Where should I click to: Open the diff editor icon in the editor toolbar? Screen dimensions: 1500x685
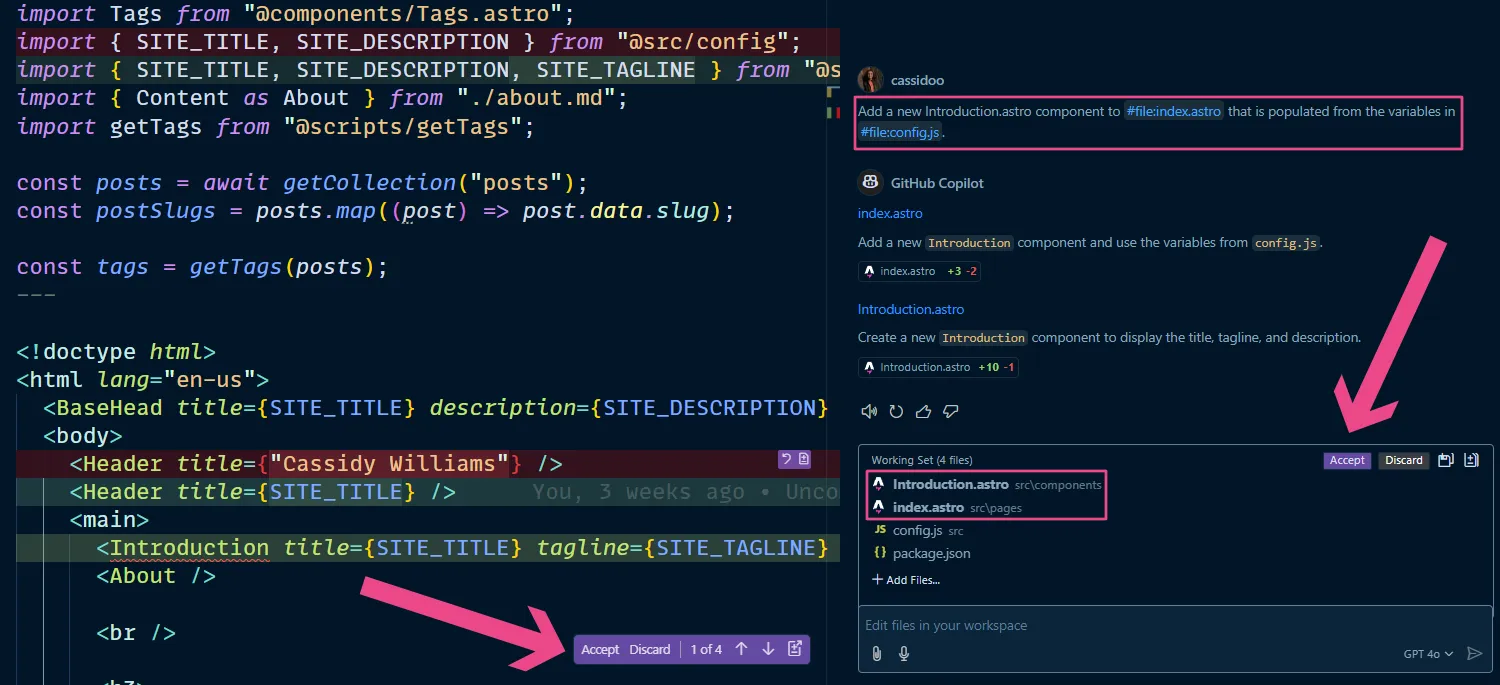pos(795,649)
